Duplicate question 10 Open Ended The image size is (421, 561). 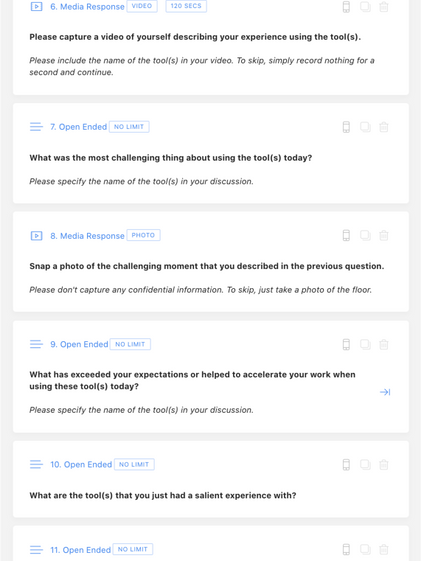point(365,465)
